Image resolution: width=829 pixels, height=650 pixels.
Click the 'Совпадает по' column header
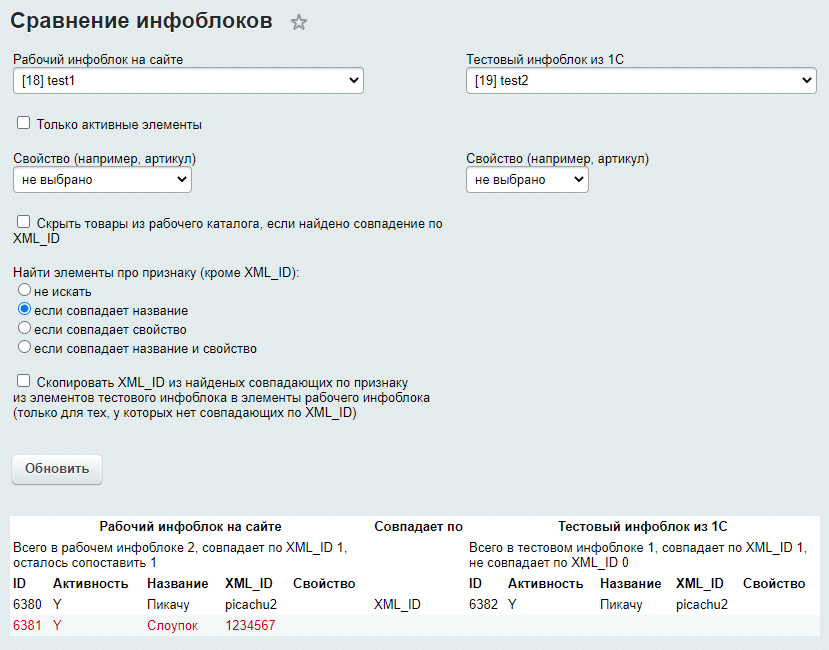418,526
